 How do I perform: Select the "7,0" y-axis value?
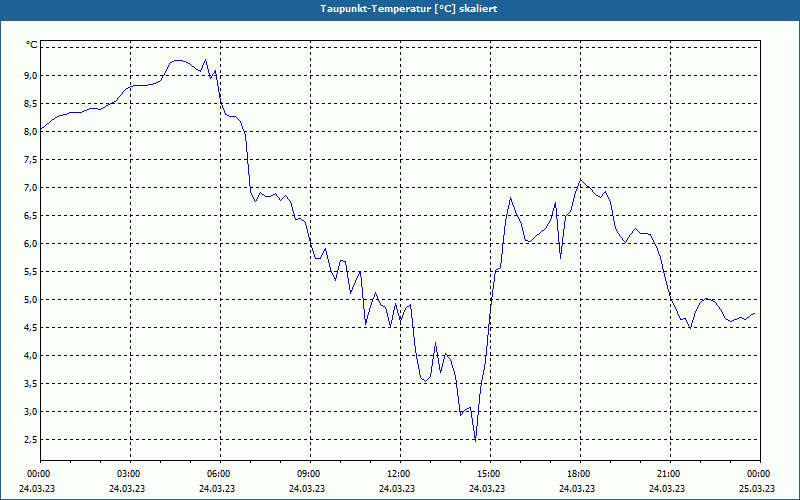[x=31, y=188]
